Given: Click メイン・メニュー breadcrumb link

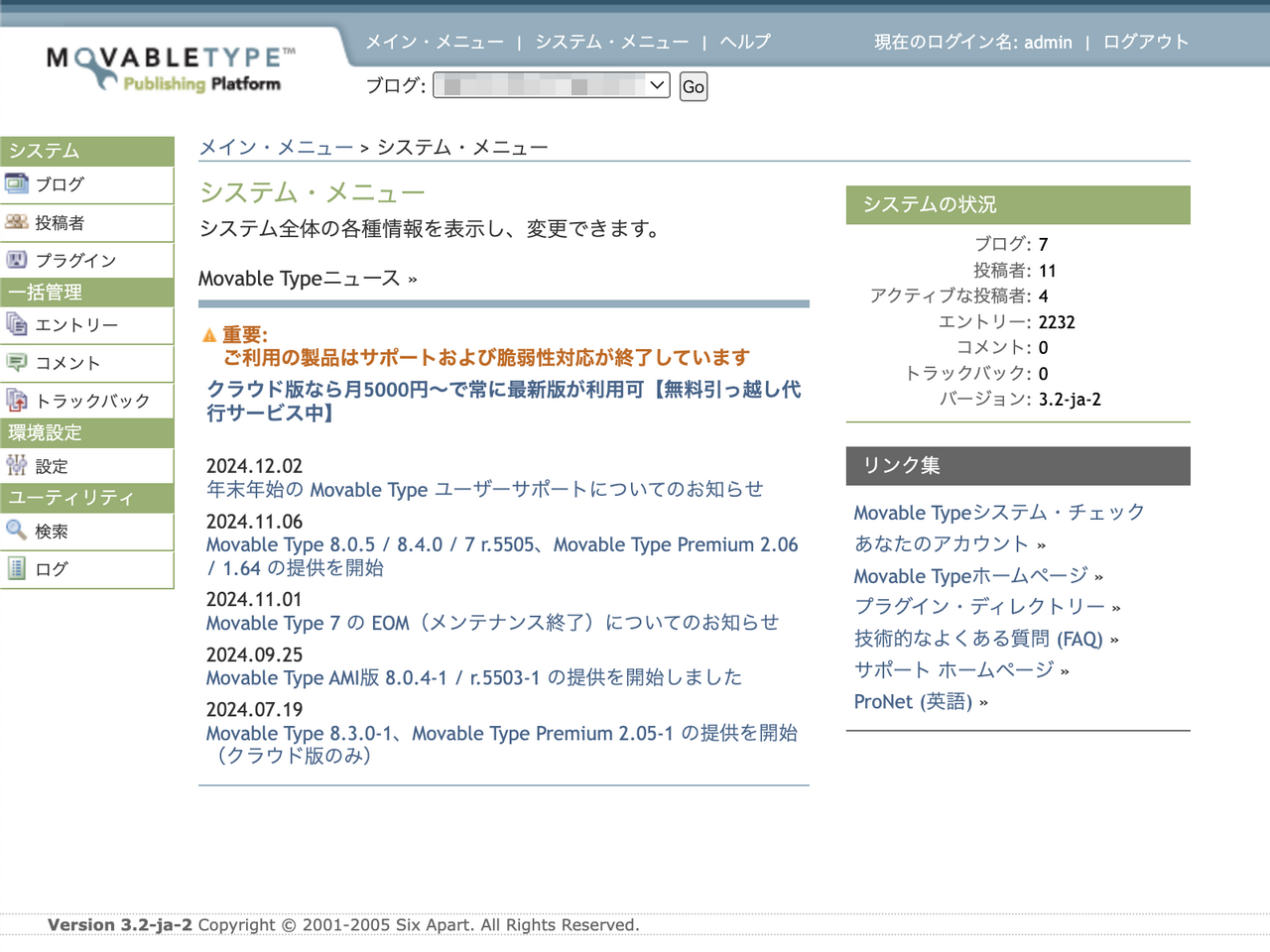Looking at the screenshot, I should point(276,147).
